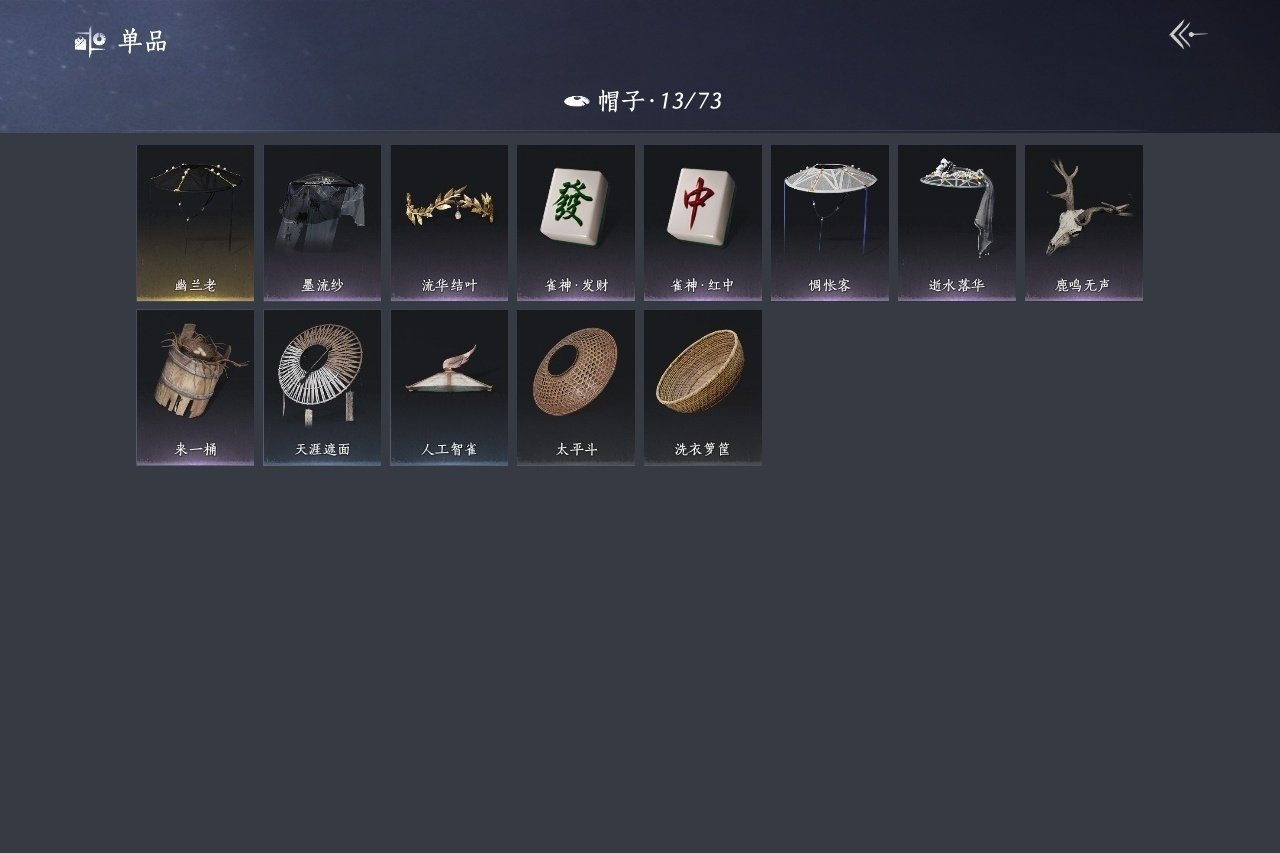
Task: Click the 鹿鸣无声 item name label
Action: (1083, 285)
